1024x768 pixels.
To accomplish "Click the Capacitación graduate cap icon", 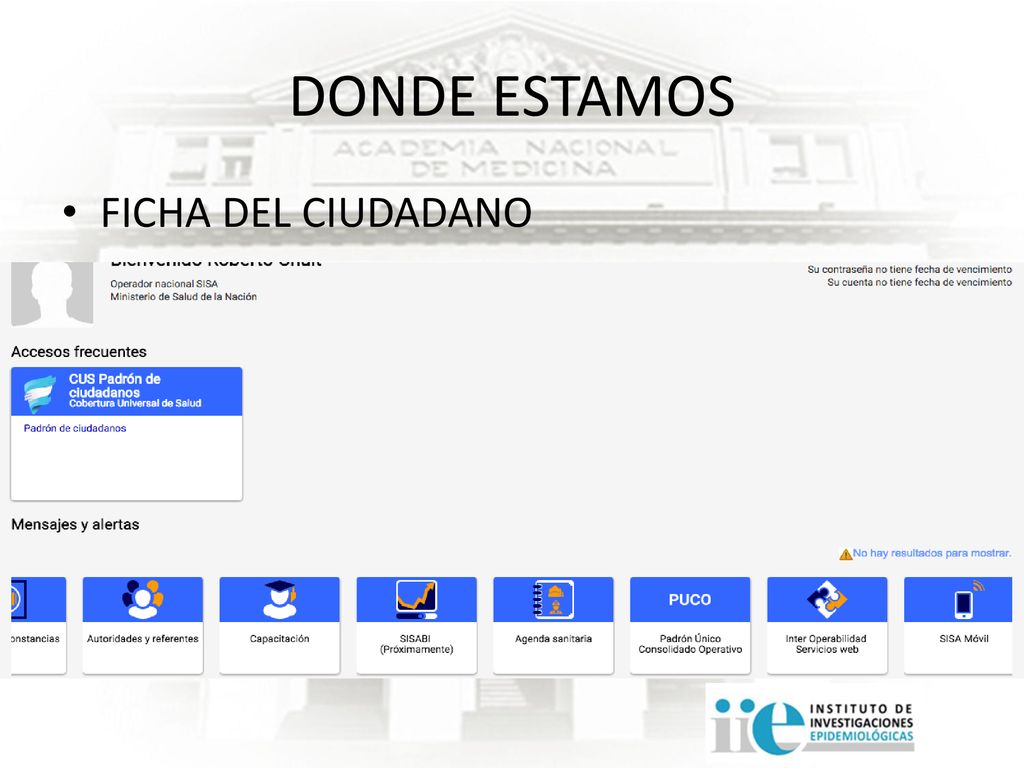I will coord(280,599).
